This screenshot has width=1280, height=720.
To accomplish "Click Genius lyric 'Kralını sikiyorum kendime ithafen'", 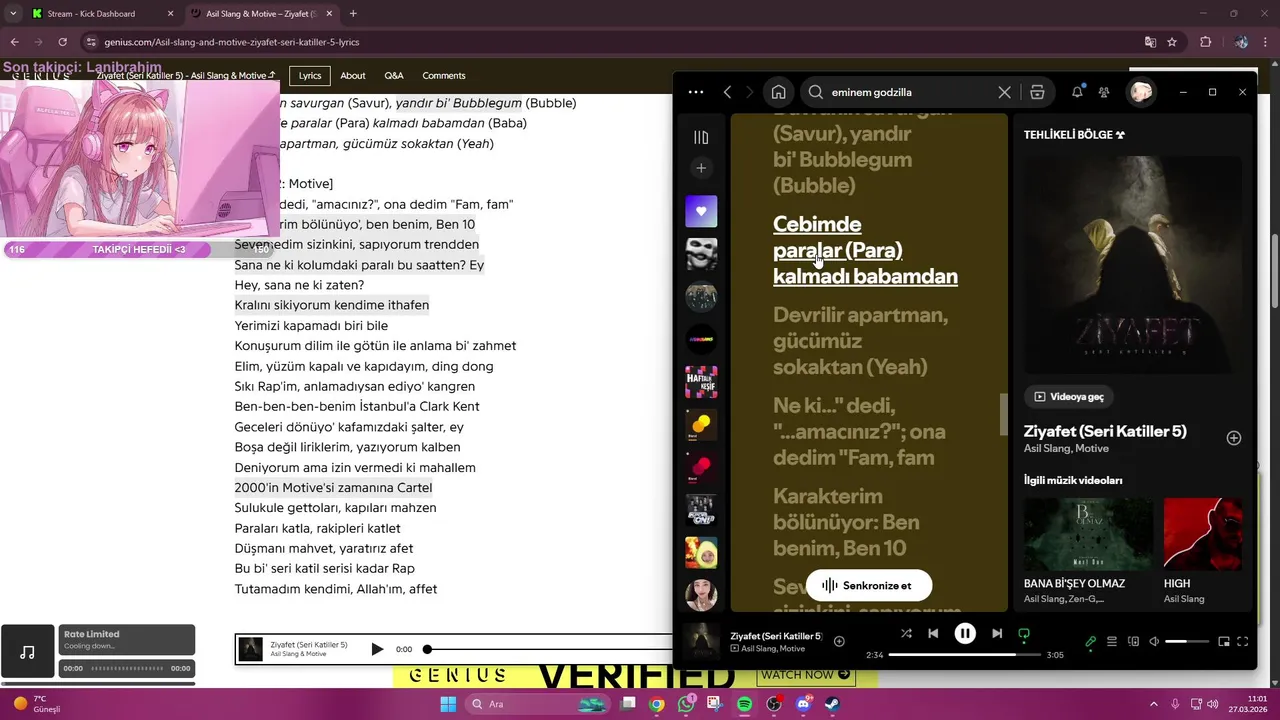I will pos(331,305).
